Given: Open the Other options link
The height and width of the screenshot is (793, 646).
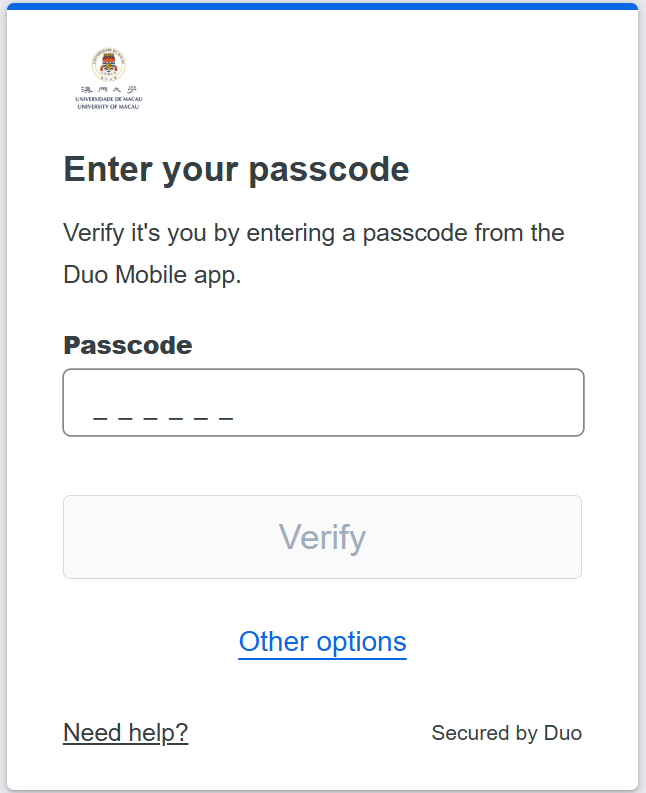Looking at the screenshot, I should click(x=322, y=641).
